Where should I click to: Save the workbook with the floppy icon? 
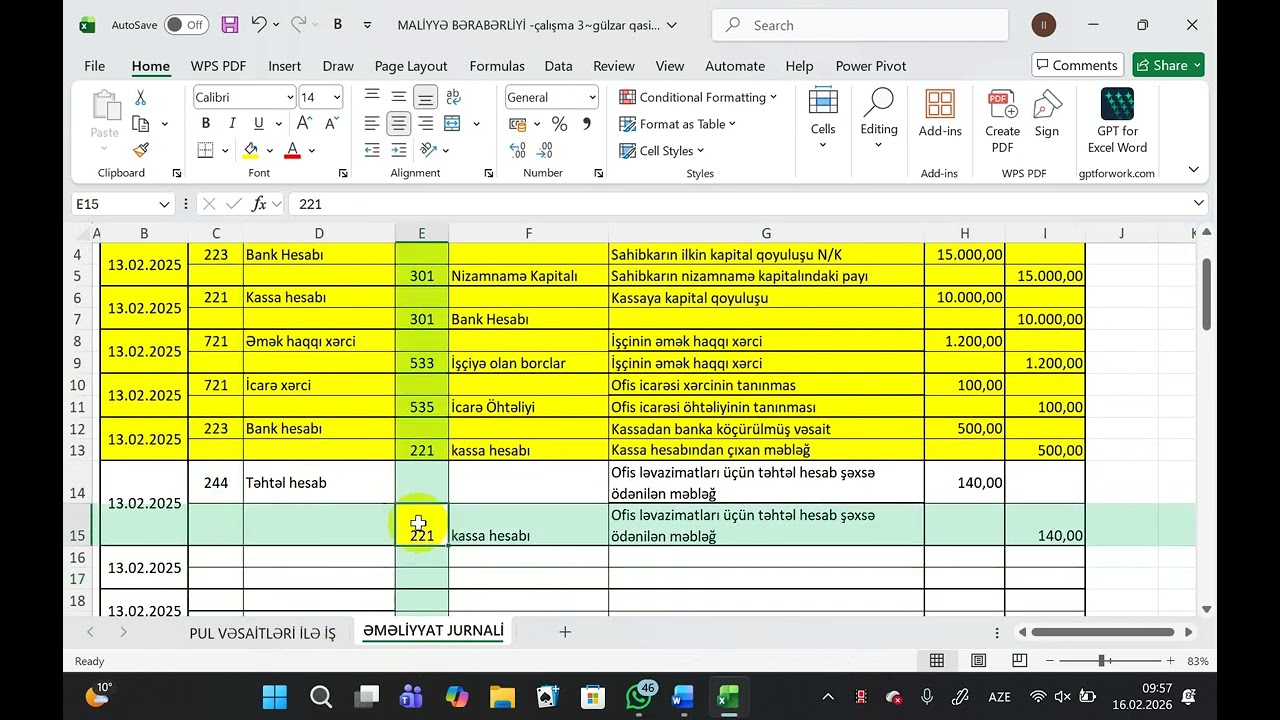[x=230, y=25]
